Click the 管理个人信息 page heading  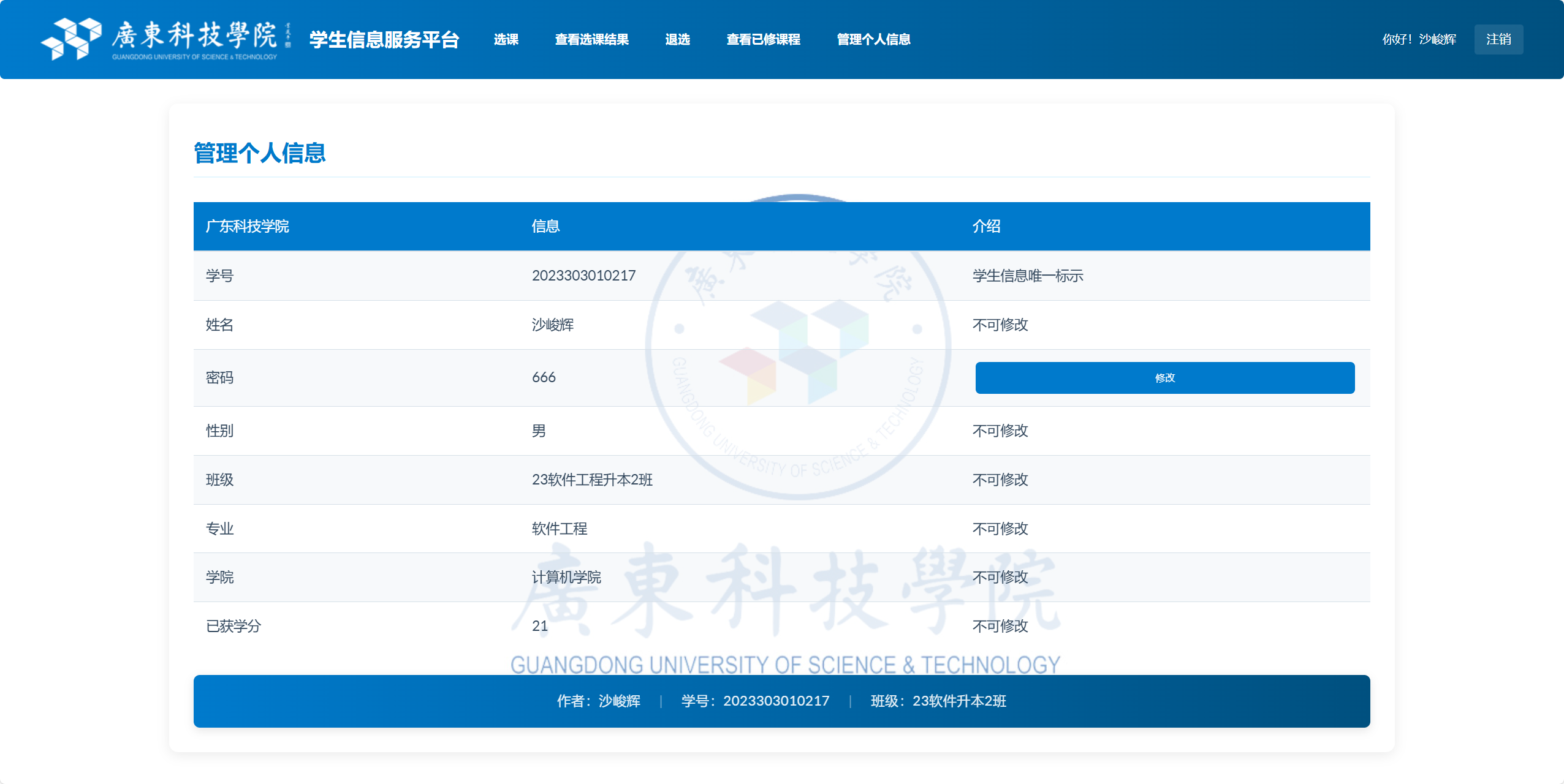[x=259, y=153]
